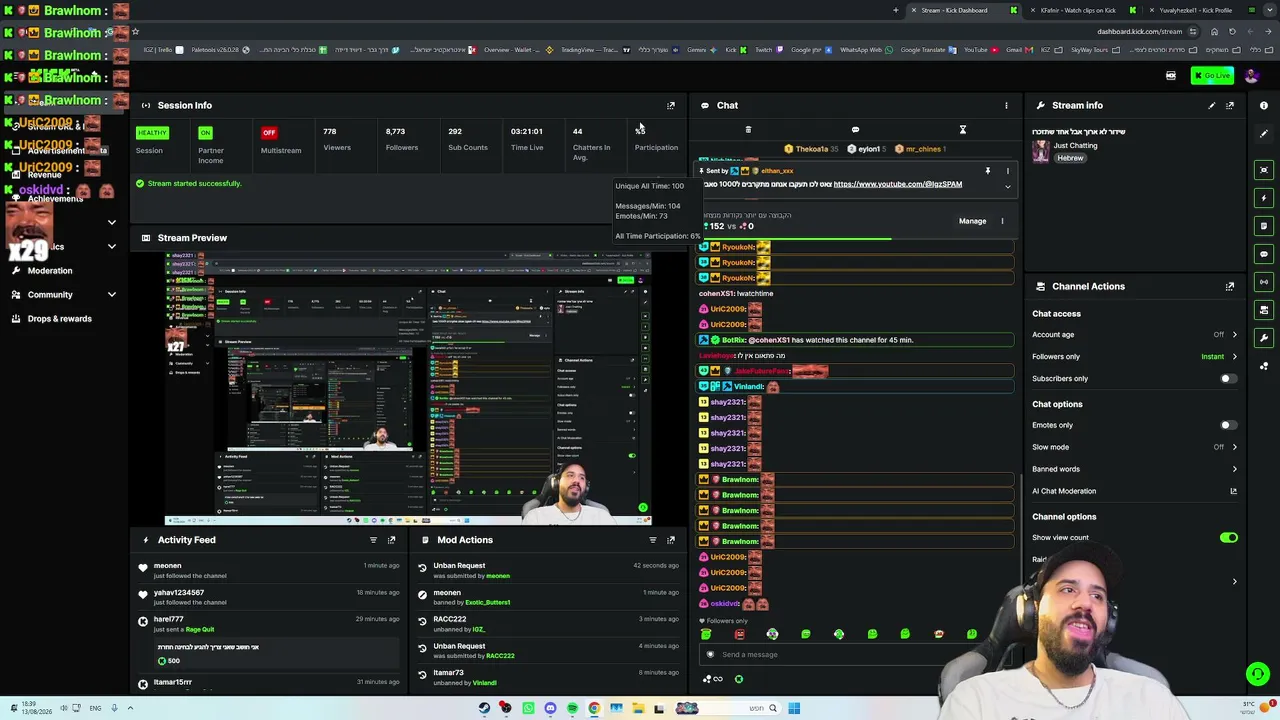Pop out the Channel Actions panel
Image resolution: width=1280 pixels, height=720 pixels.
[1230, 286]
